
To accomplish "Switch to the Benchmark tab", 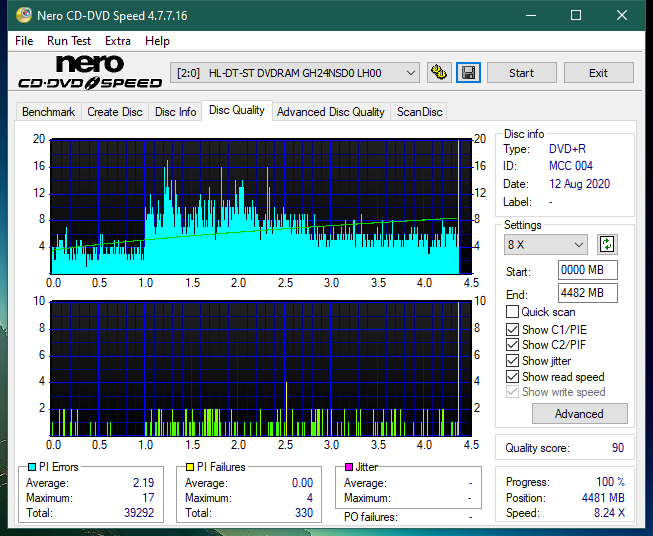I will coord(48,112).
